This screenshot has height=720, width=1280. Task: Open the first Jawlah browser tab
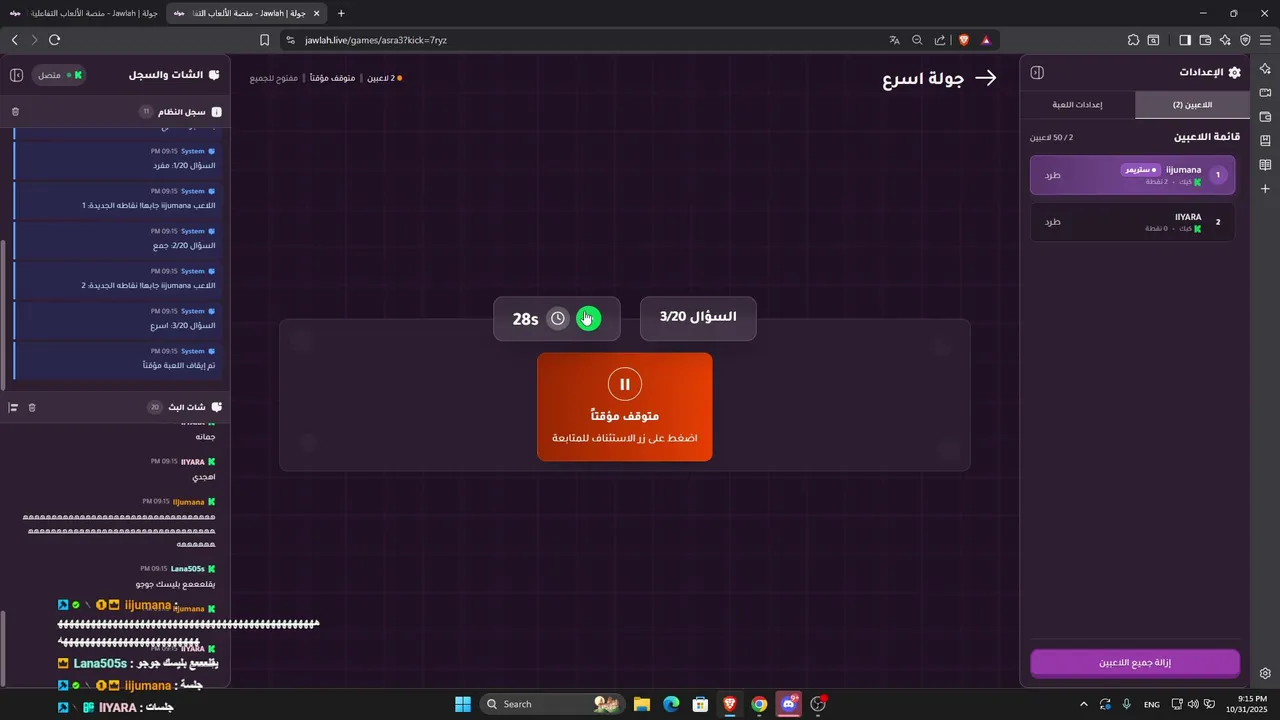pyautogui.click(x=82, y=13)
